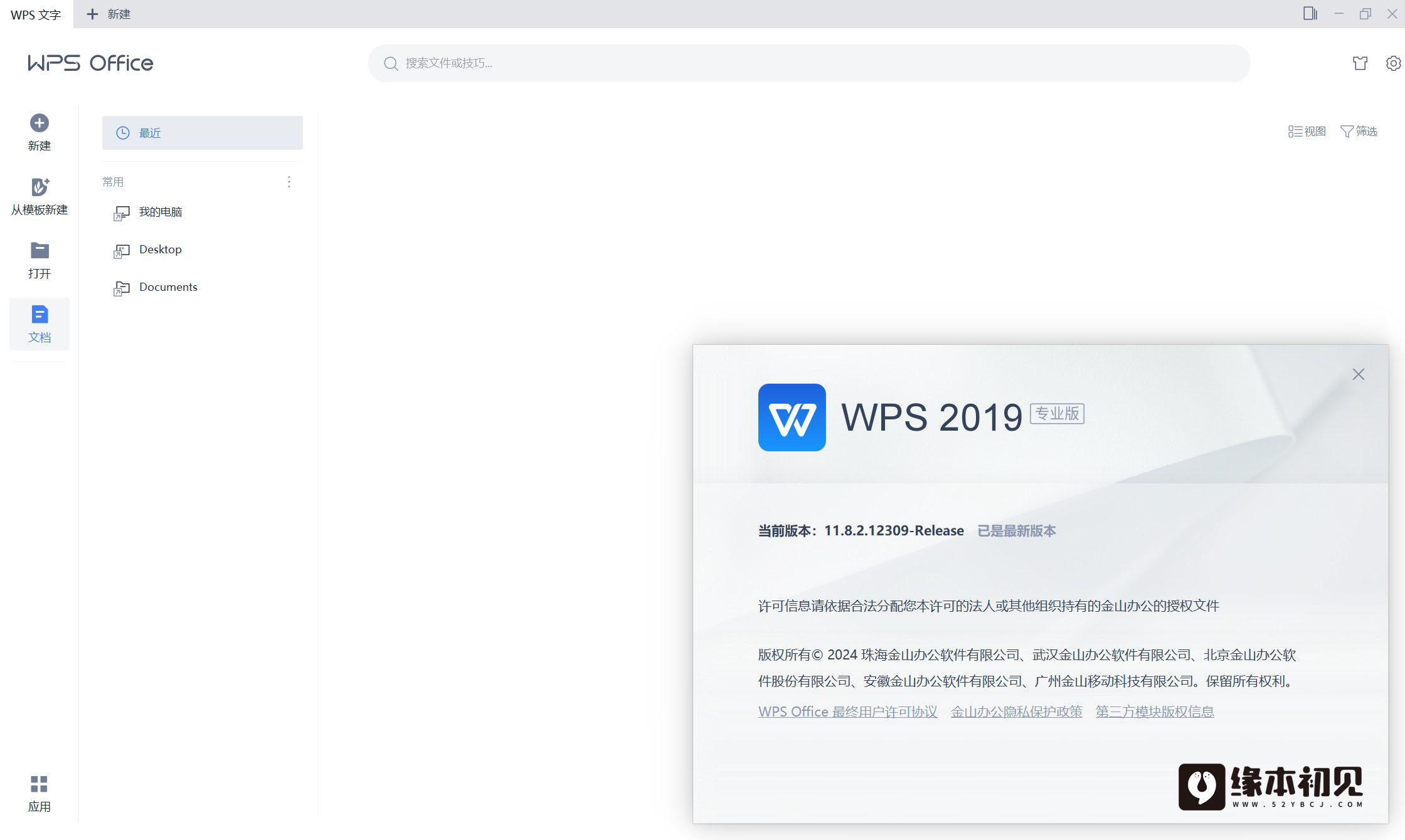1405x840 pixels.
Task: Click the 打开 folder icon
Action: point(39,250)
